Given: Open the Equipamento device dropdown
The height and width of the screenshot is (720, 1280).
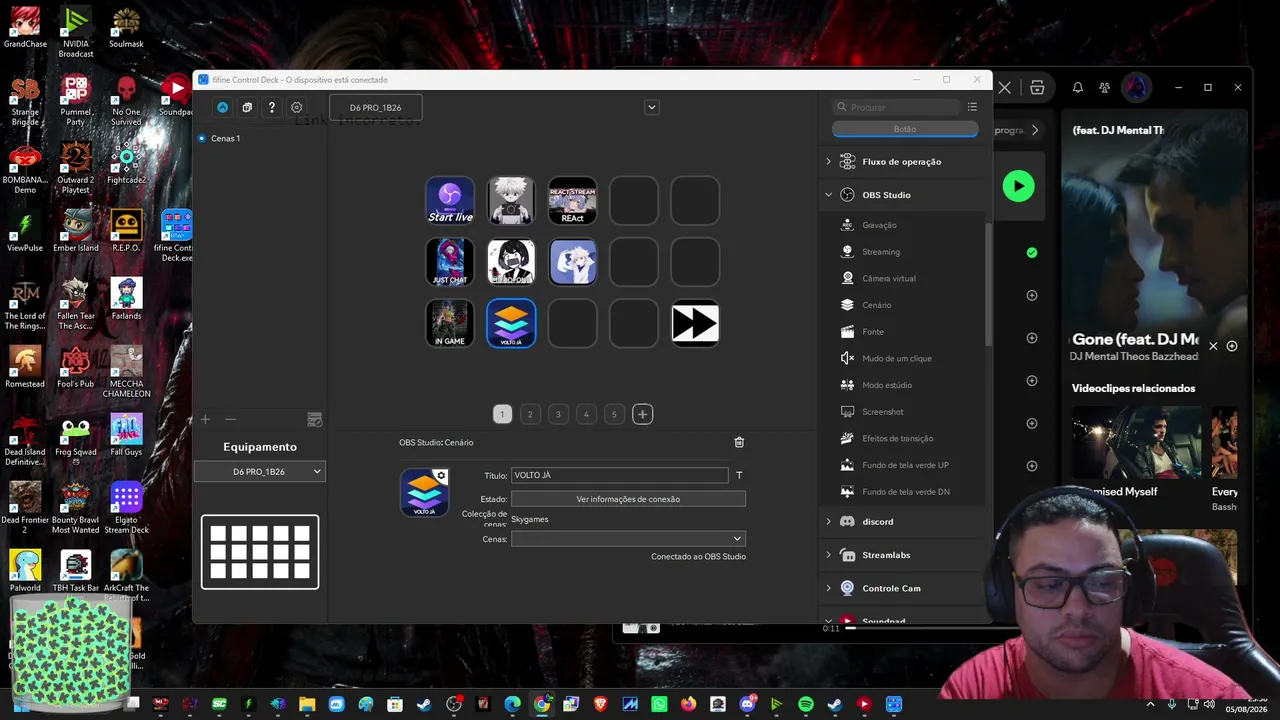Looking at the screenshot, I should (x=260, y=471).
